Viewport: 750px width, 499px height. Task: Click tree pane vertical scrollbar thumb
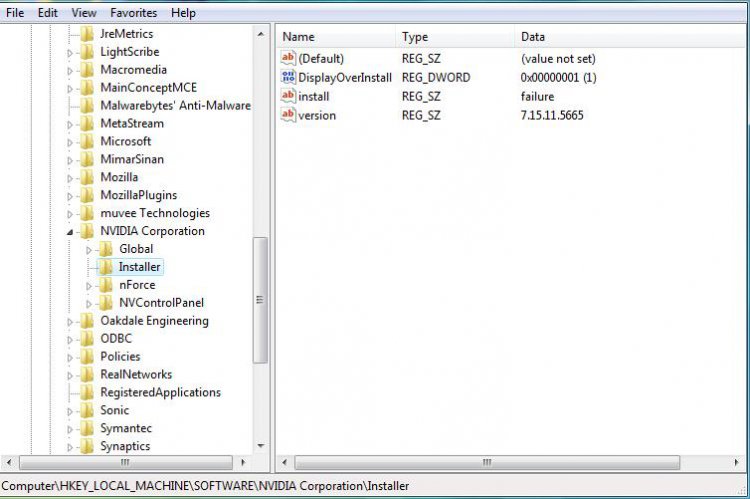260,300
